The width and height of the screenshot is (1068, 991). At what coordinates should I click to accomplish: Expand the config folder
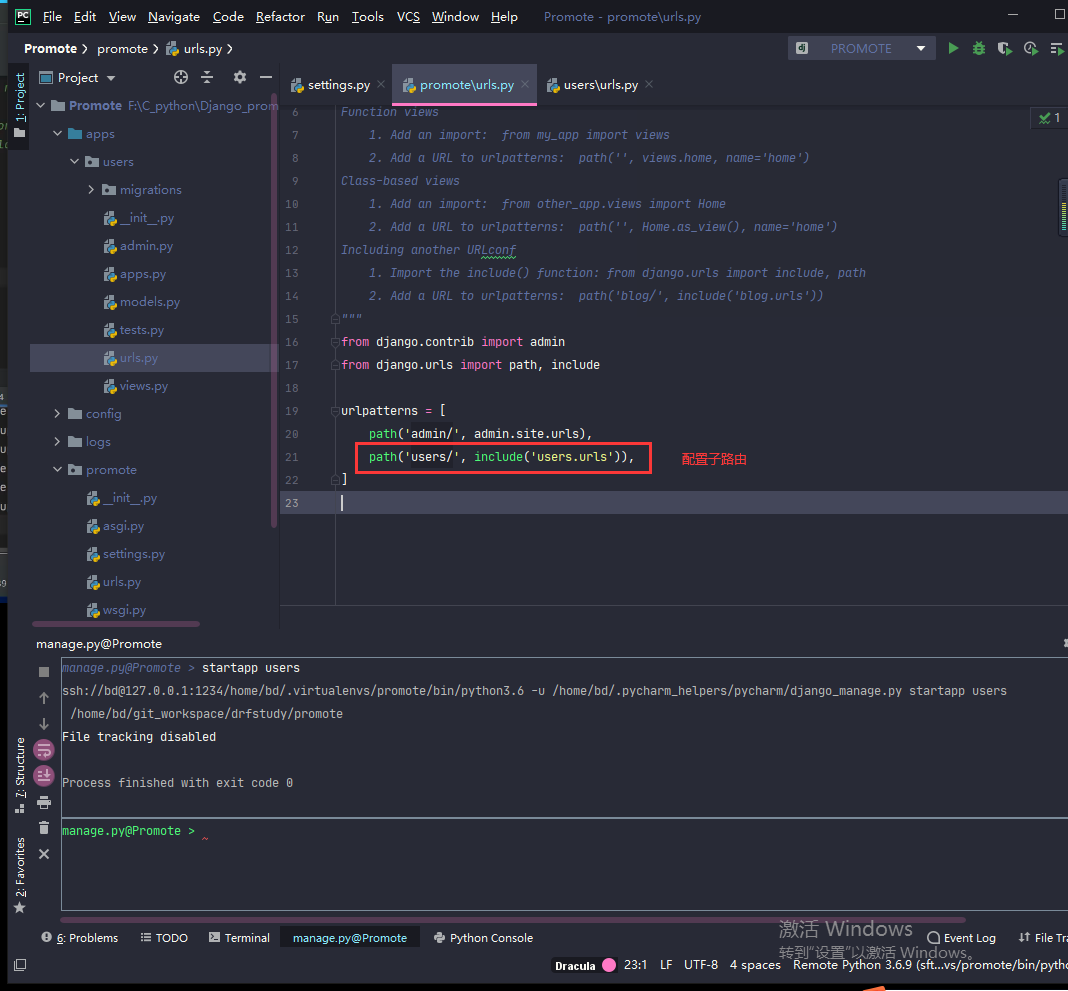(x=58, y=413)
